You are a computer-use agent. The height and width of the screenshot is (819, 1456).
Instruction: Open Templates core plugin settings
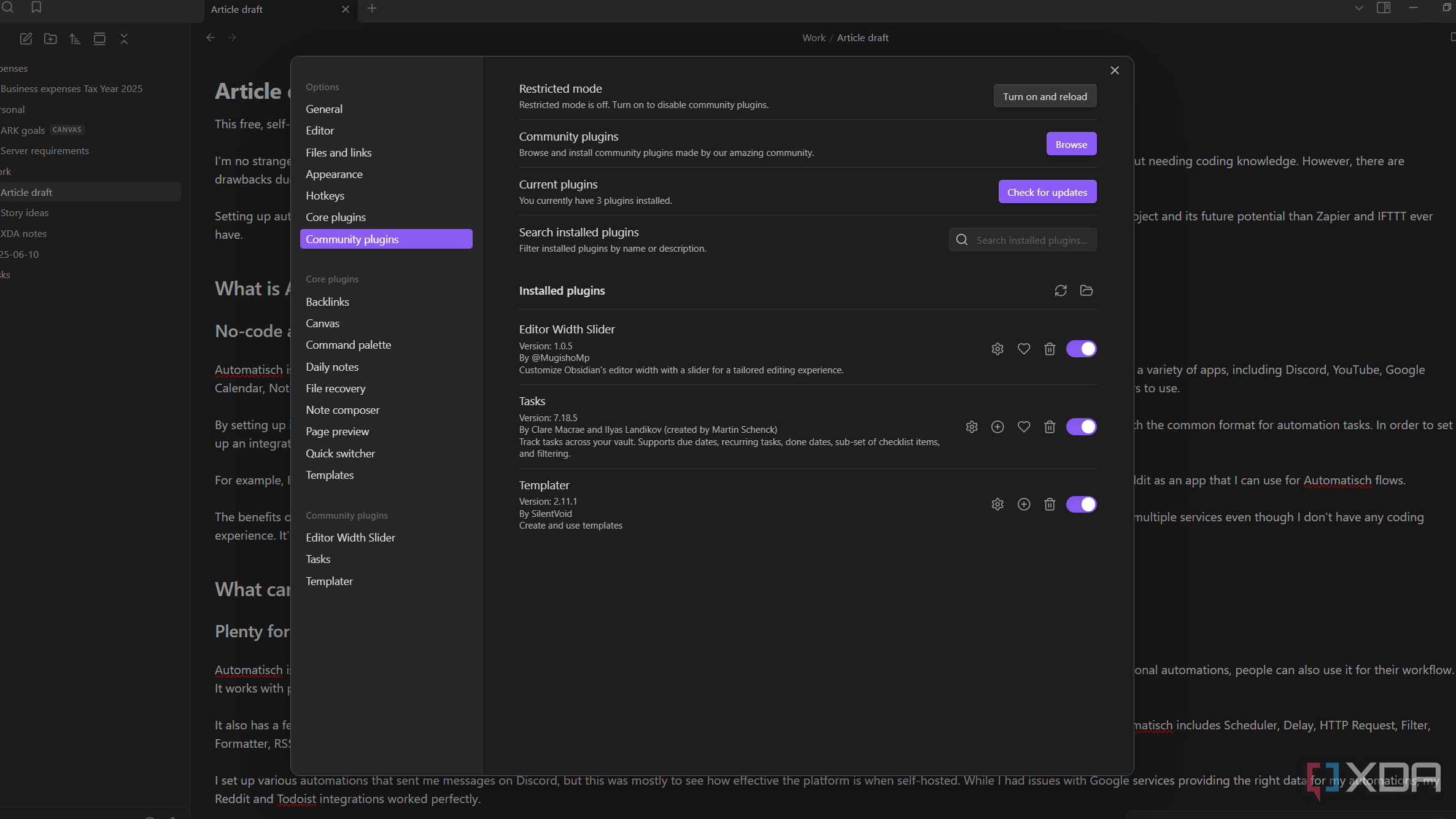[x=386, y=475]
